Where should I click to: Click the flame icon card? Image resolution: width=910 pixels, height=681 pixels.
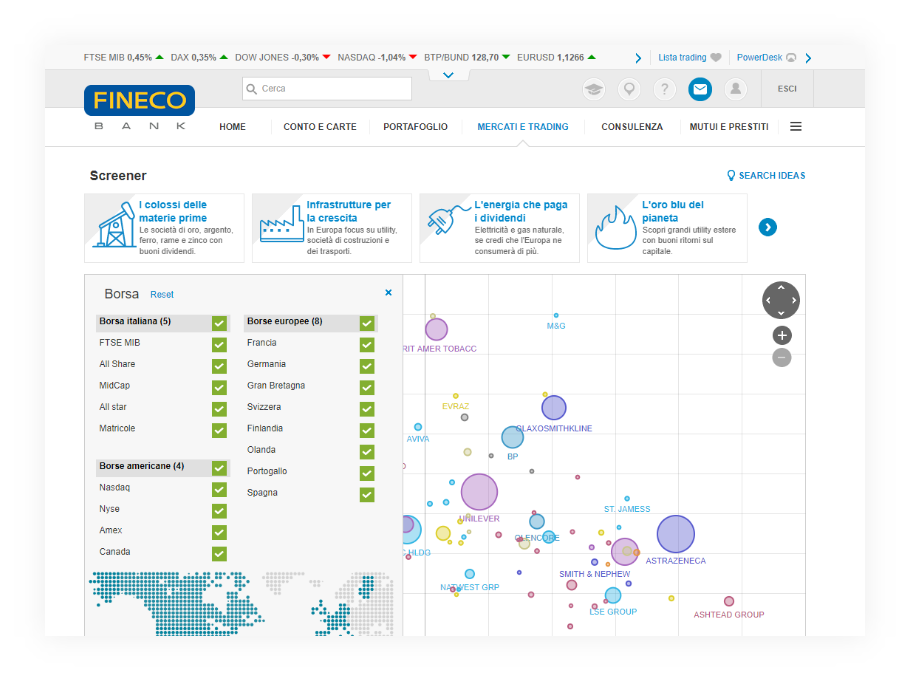pos(615,228)
